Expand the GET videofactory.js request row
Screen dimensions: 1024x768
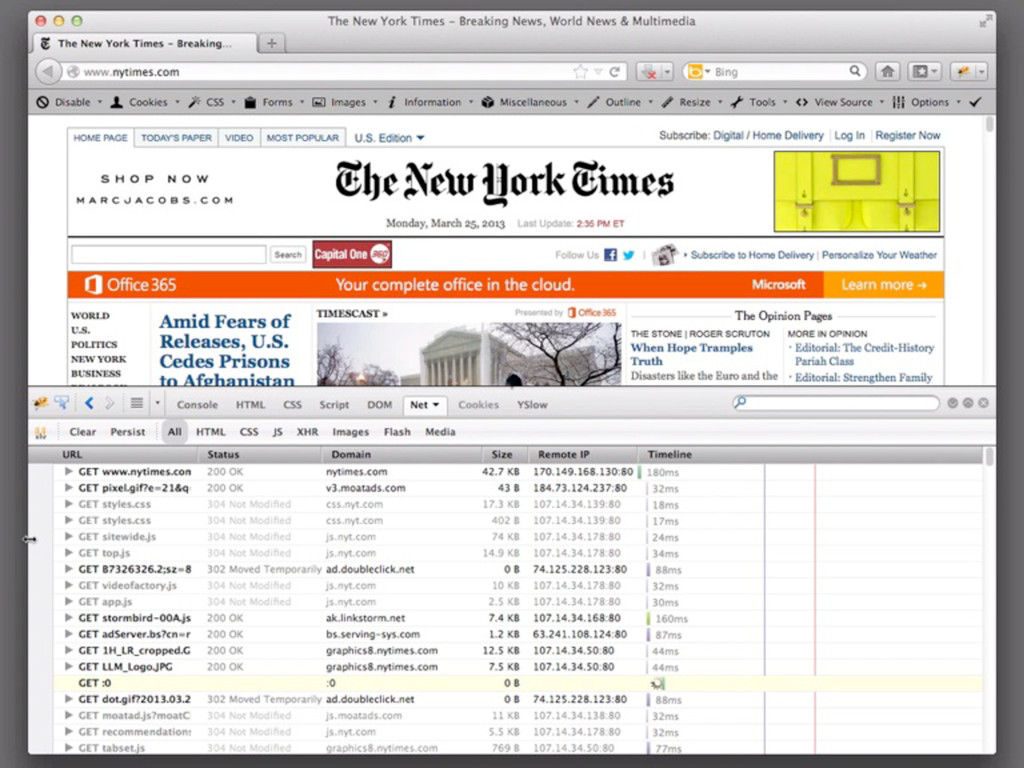(69, 585)
